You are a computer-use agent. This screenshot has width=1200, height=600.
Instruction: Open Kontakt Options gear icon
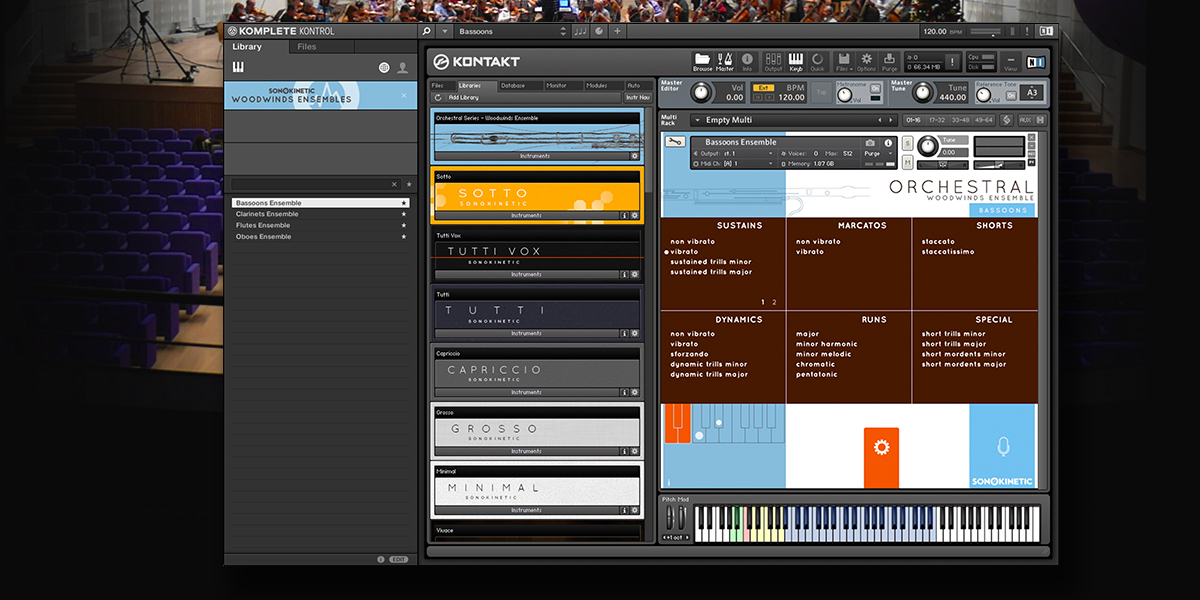point(866,61)
